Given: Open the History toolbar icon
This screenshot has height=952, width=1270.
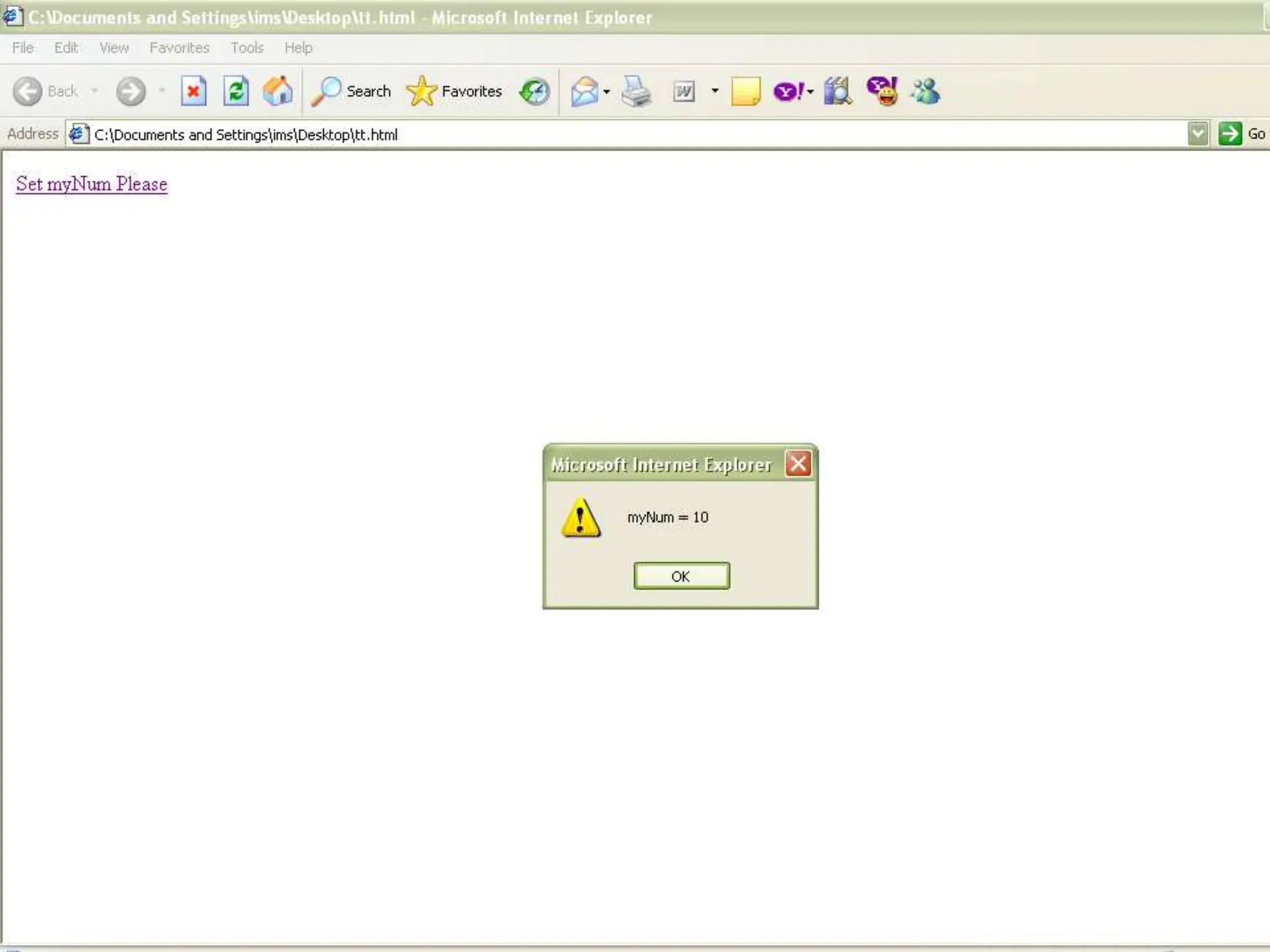Looking at the screenshot, I should (x=535, y=92).
